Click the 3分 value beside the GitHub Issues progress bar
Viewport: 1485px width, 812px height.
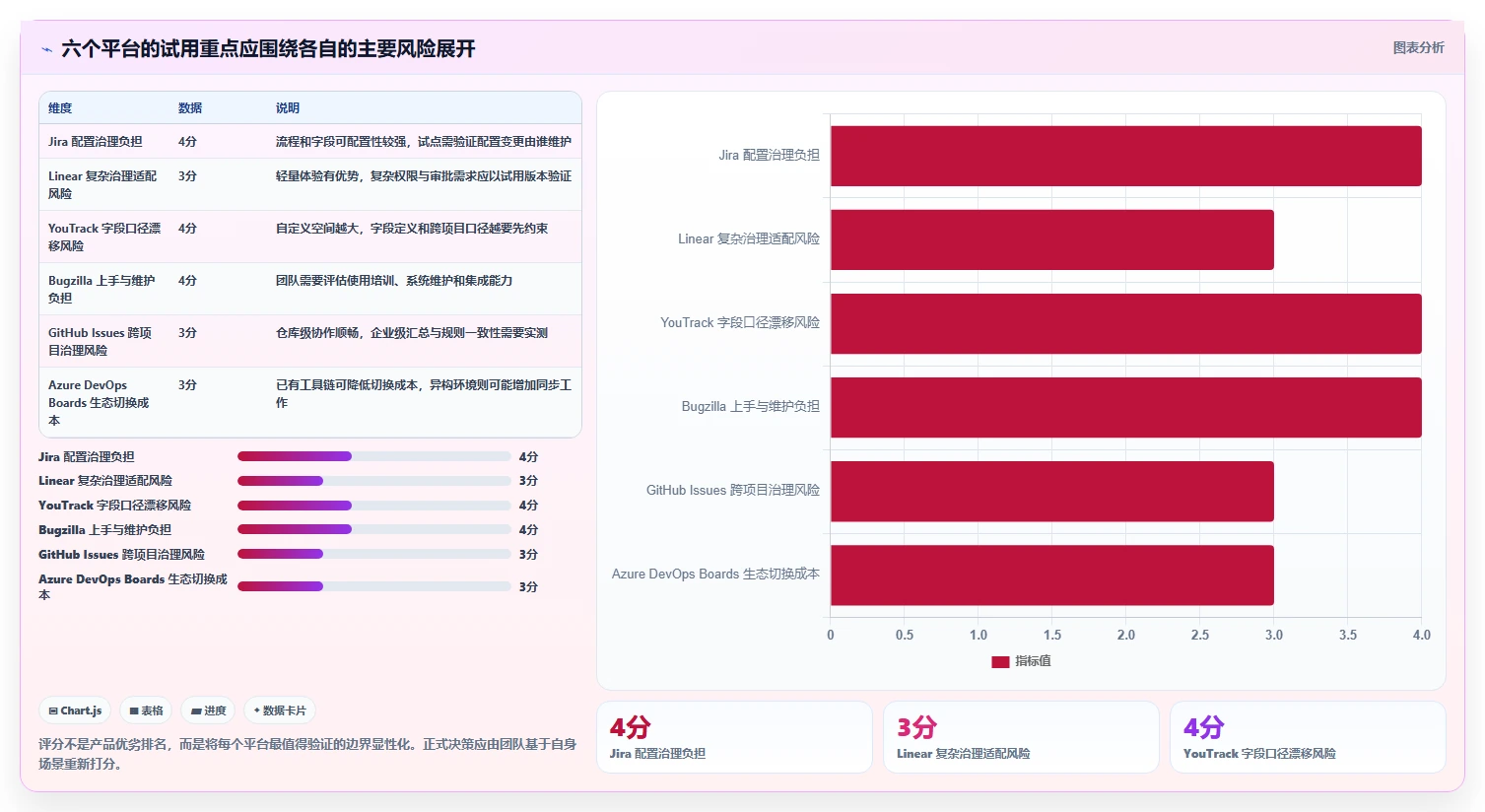point(528,555)
